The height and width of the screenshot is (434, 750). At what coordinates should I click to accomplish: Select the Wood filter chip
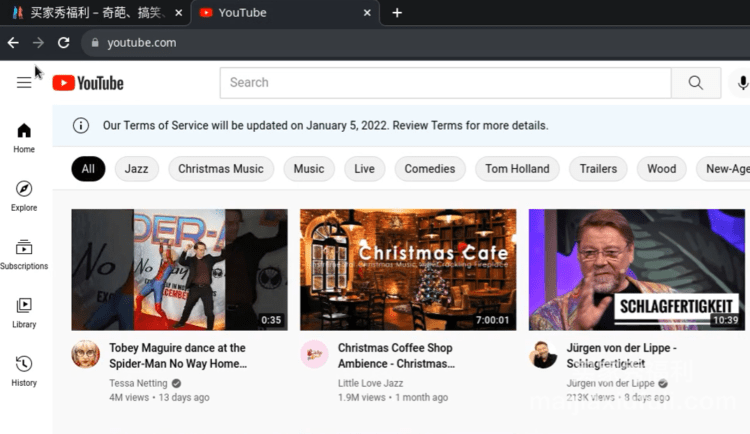coord(662,169)
